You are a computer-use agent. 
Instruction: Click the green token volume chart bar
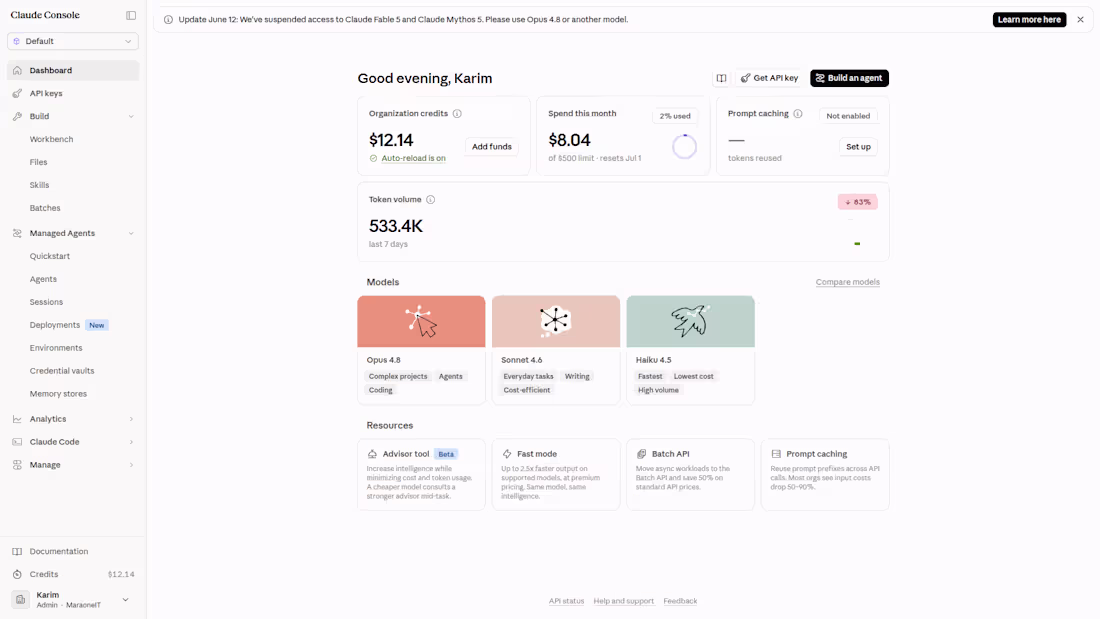coord(857,244)
